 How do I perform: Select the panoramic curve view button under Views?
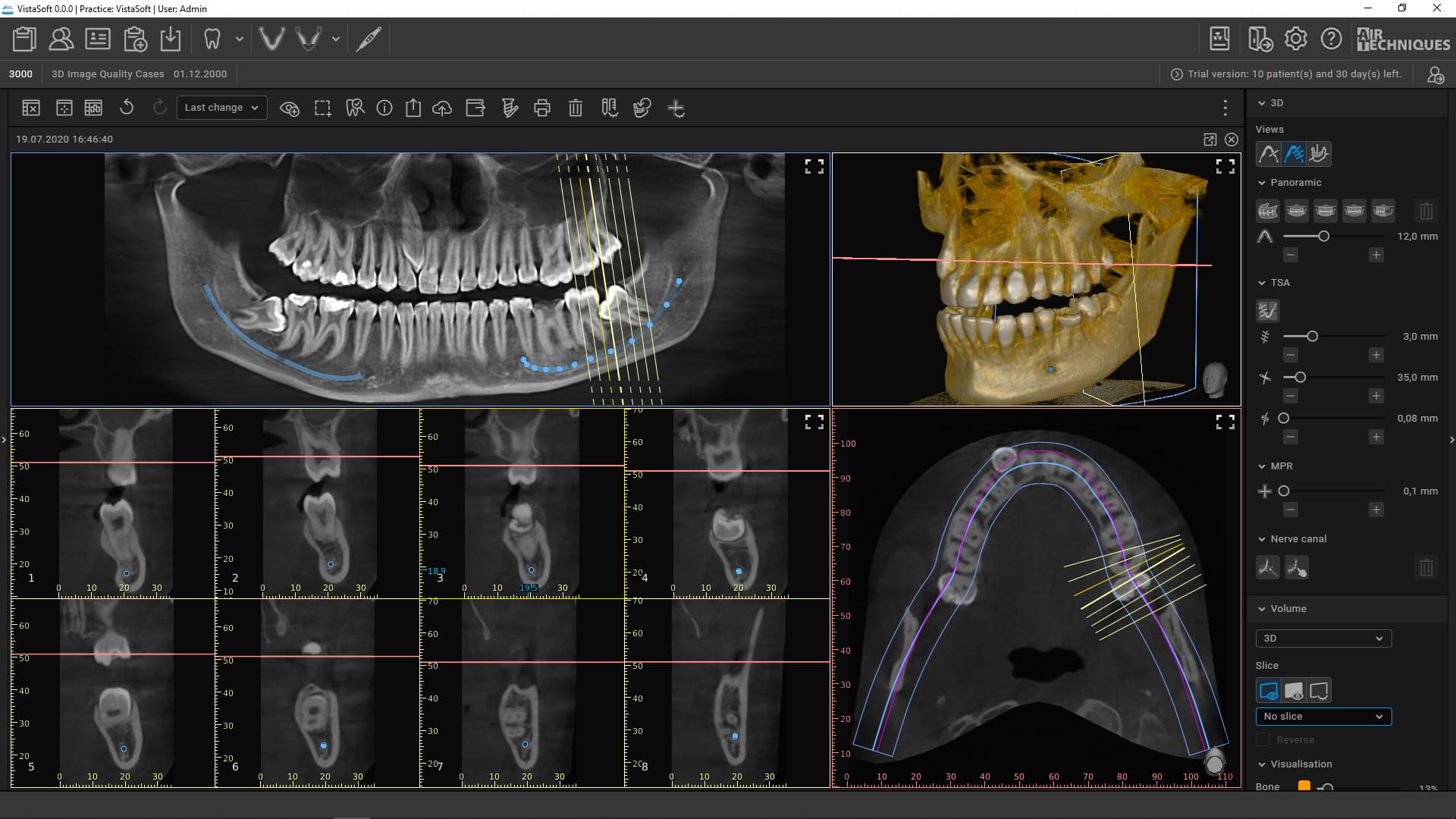click(1268, 154)
